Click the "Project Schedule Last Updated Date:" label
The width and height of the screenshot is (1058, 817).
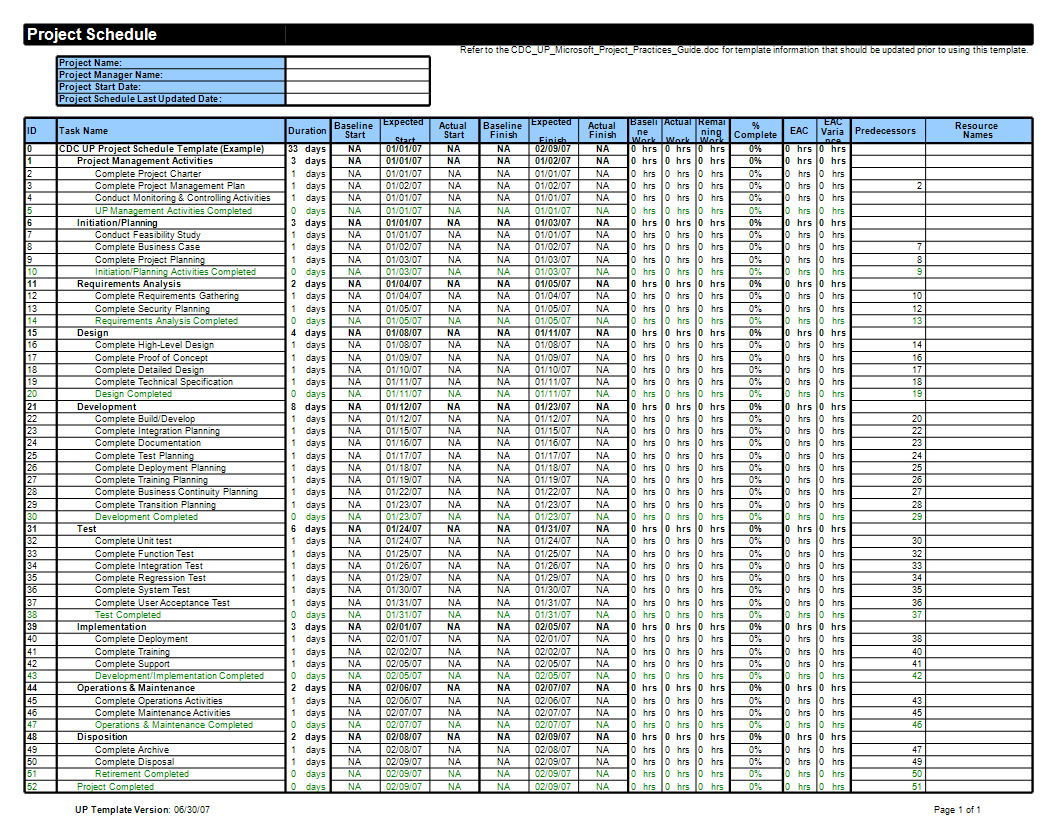click(x=140, y=99)
